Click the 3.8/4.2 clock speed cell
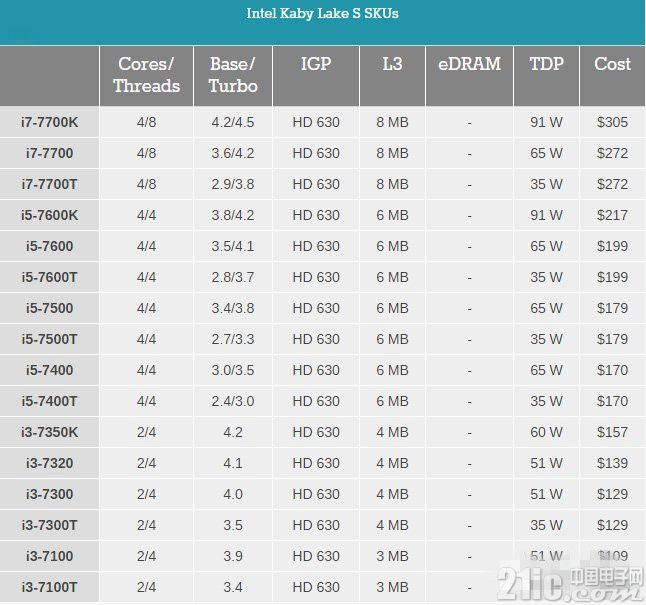The width and height of the screenshot is (646, 605). (233, 215)
